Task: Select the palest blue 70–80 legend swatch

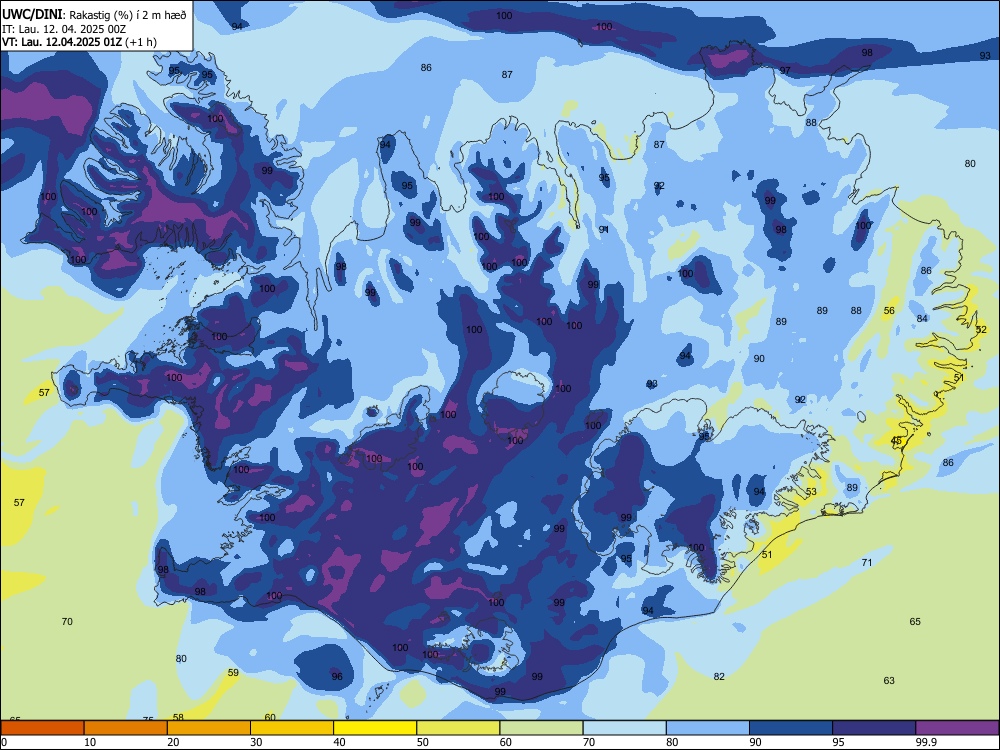Action: (x=625, y=728)
